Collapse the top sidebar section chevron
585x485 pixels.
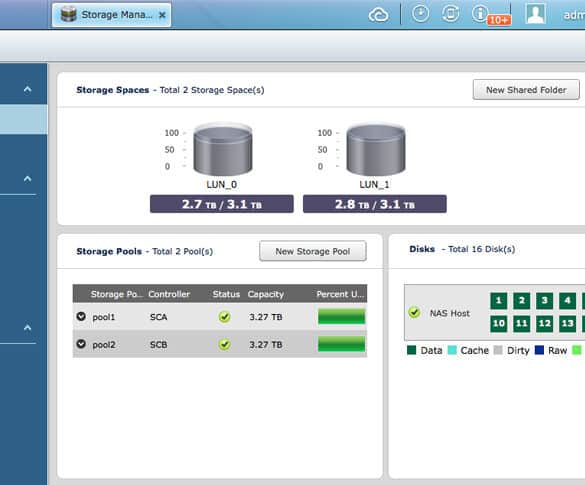(27, 89)
